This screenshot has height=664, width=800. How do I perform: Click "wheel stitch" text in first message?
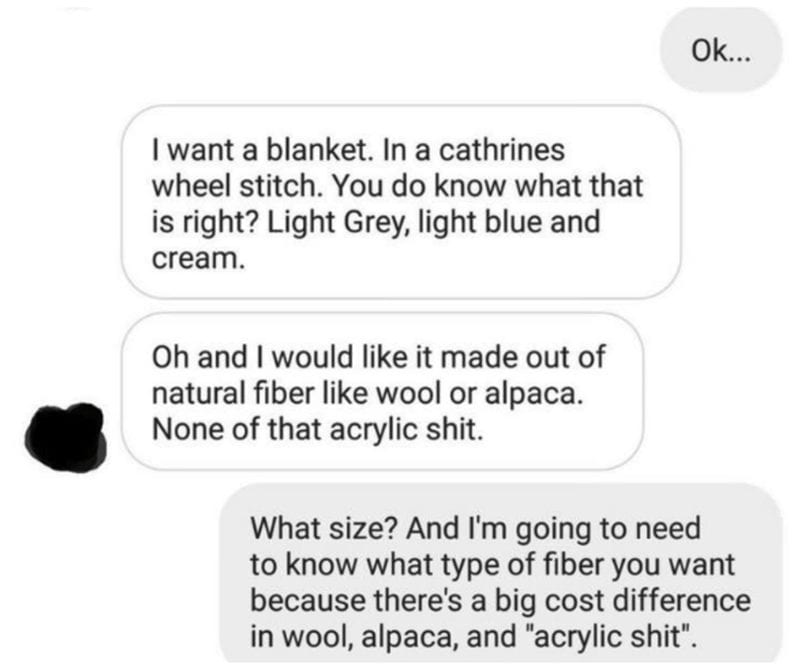234,186
